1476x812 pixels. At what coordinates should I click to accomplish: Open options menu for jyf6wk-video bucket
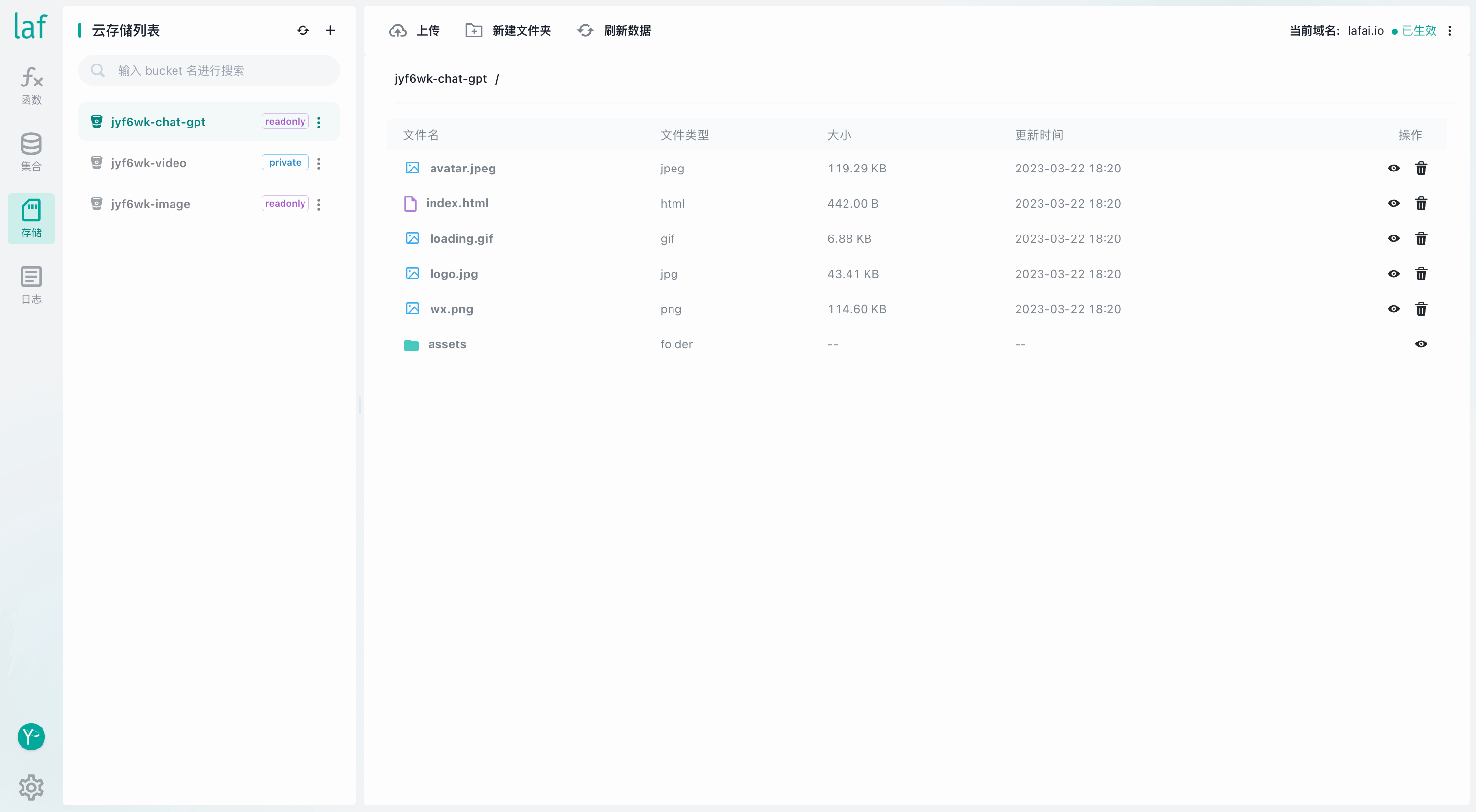(319, 163)
